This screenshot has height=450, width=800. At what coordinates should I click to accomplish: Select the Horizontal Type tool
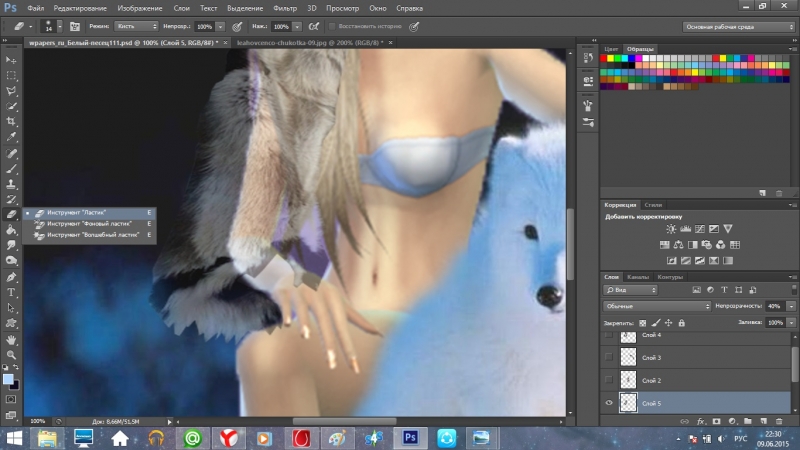pyautogui.click(x=11, y=292)
